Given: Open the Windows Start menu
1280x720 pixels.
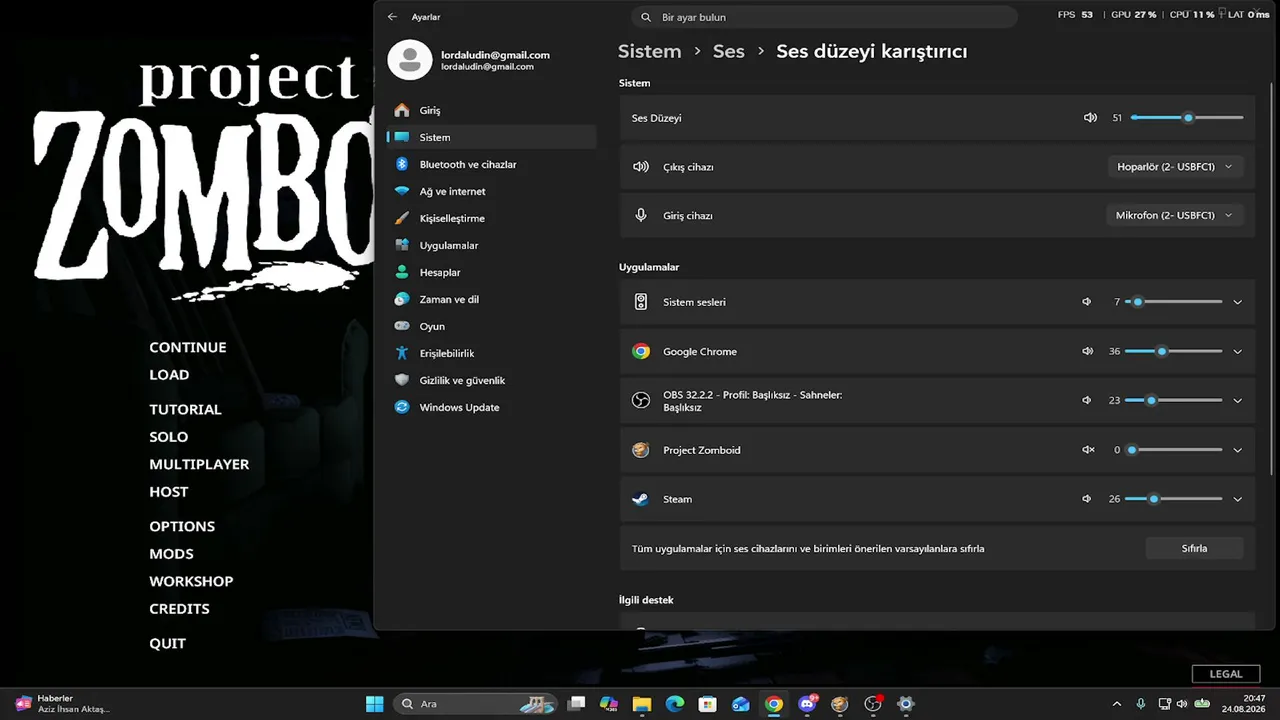Looking at the screenshot, I should [x=374, y=704].
